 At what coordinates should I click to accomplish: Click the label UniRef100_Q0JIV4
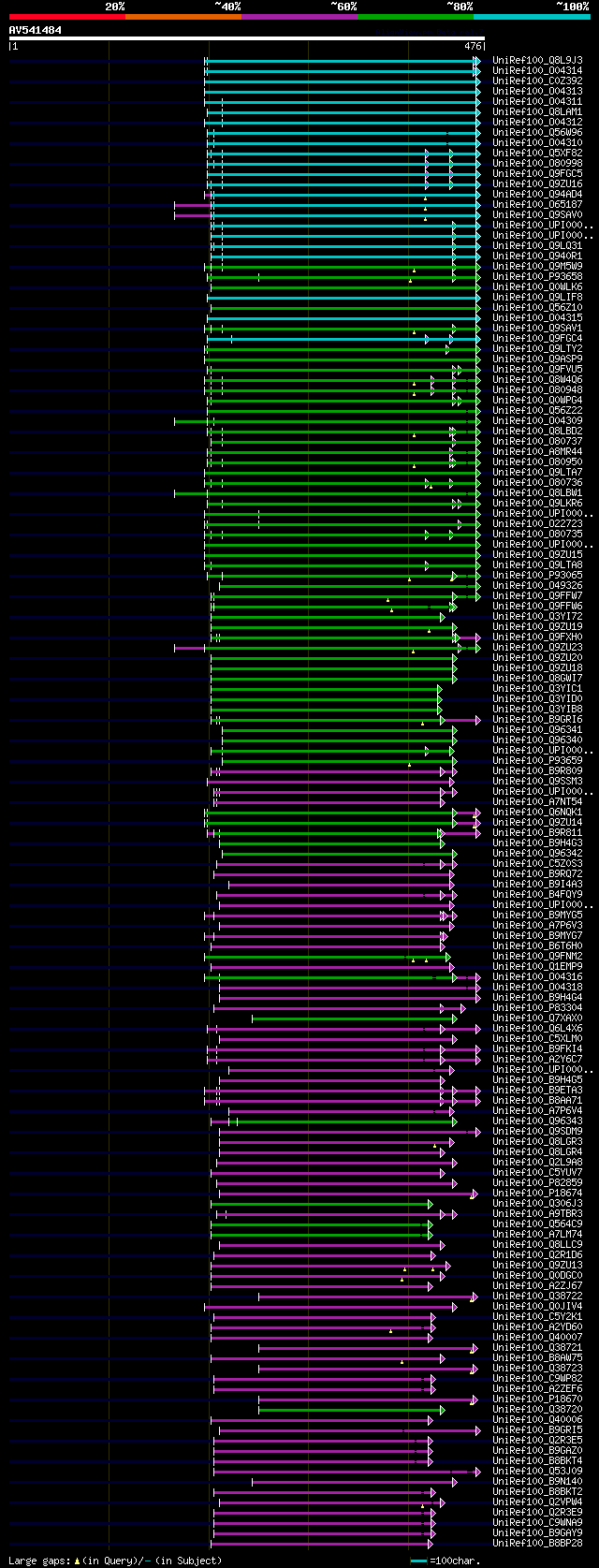537,1306
